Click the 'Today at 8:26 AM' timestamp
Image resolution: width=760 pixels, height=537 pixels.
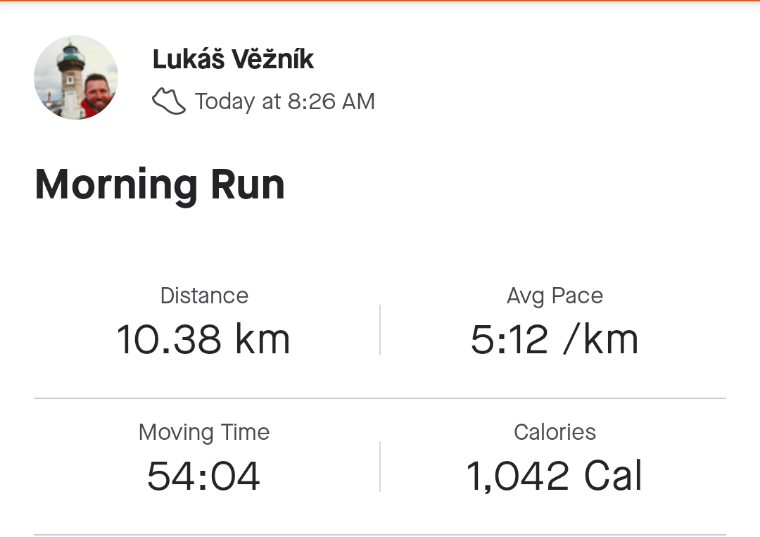coord(285,102)
